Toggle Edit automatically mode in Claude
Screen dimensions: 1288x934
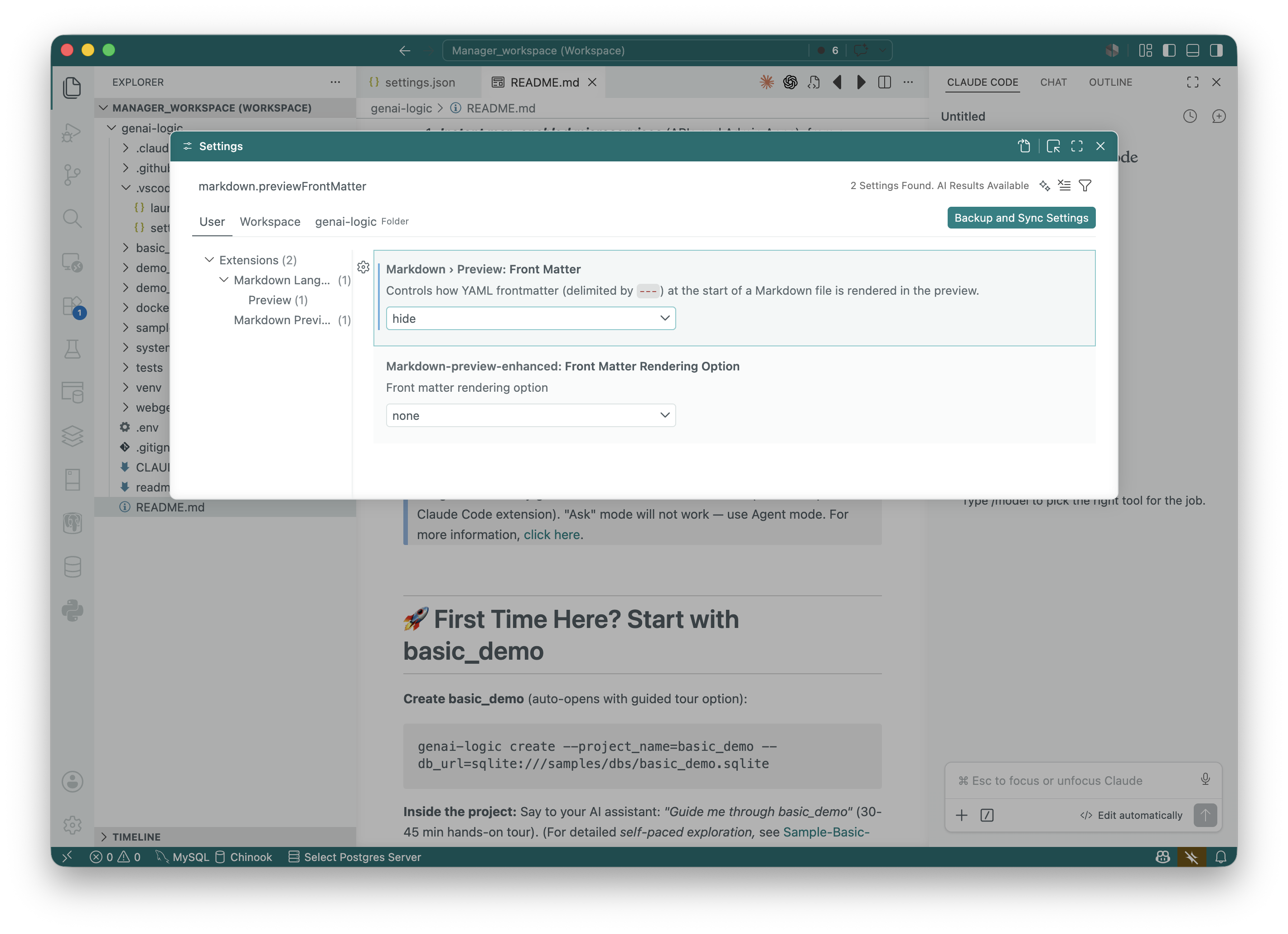(1131, 815)
